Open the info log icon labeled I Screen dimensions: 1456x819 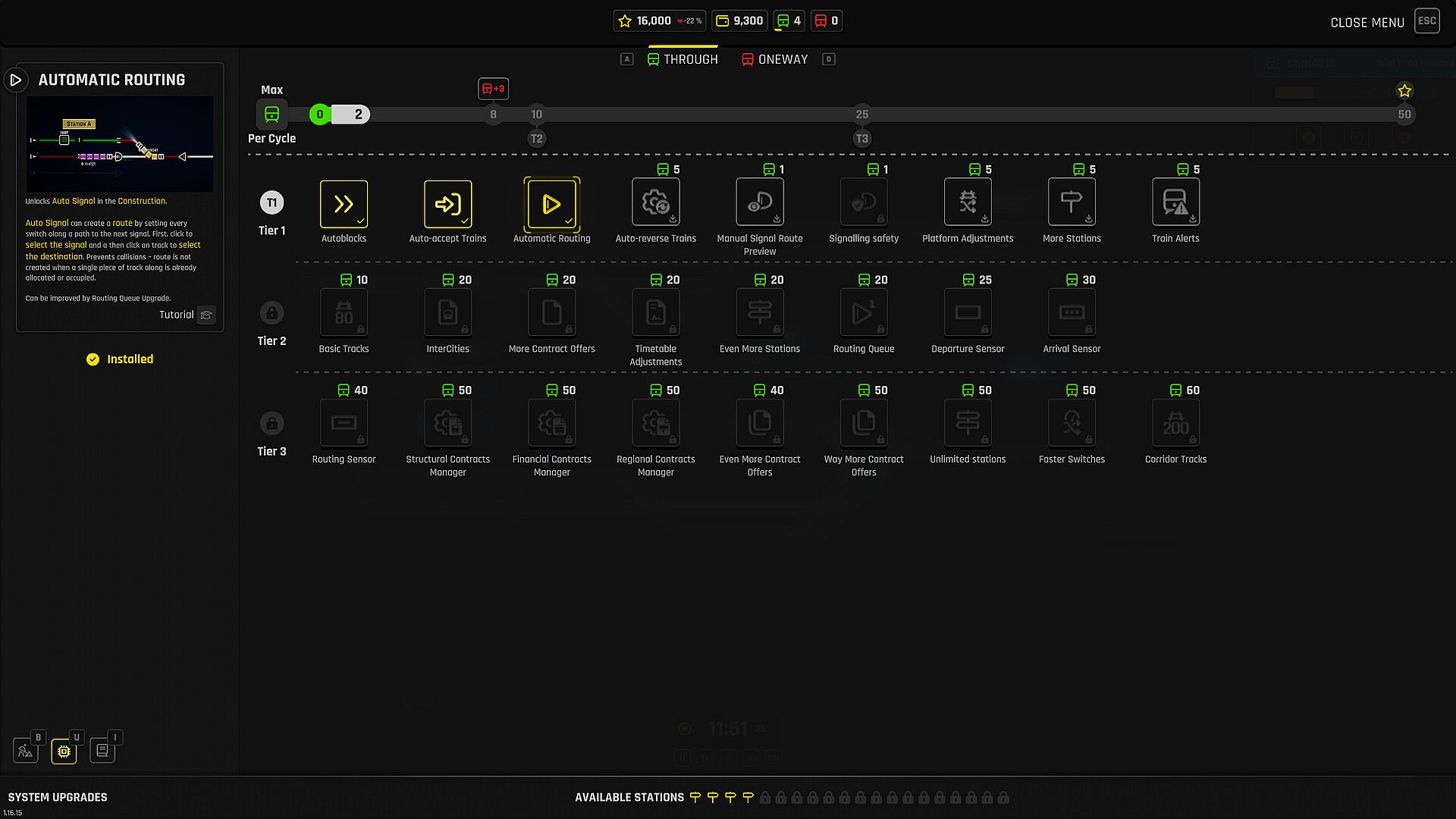point(102,750)
